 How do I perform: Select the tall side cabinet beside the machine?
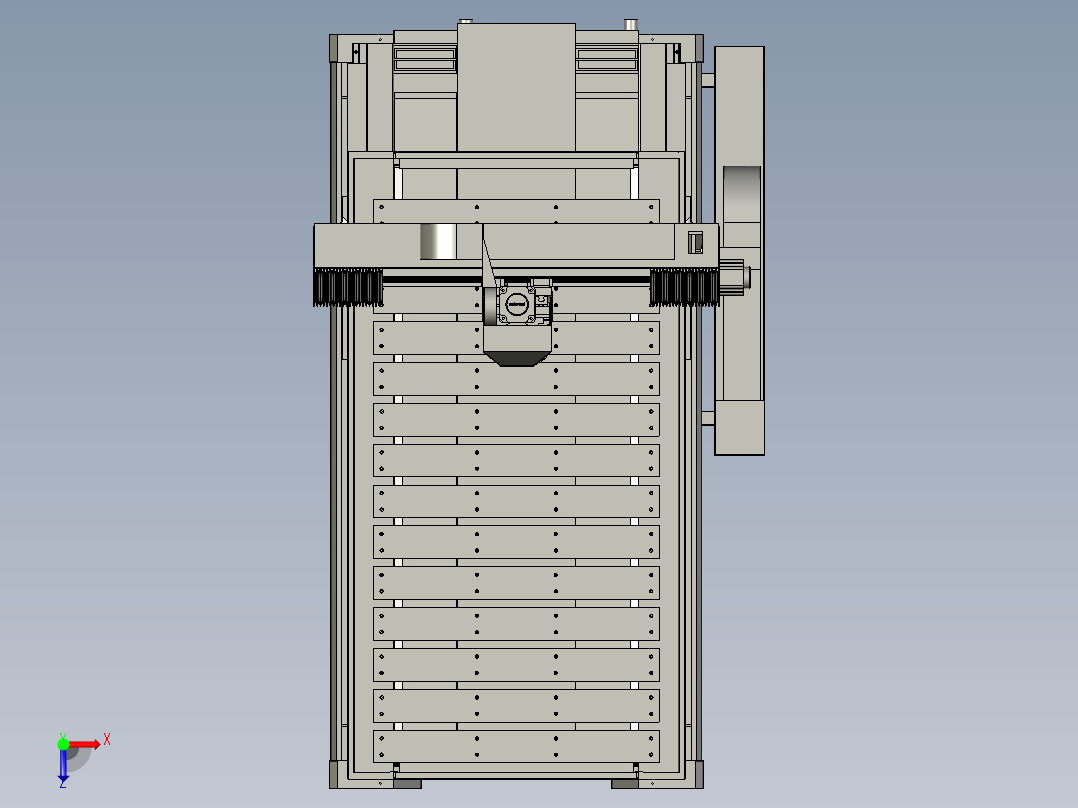740,250
